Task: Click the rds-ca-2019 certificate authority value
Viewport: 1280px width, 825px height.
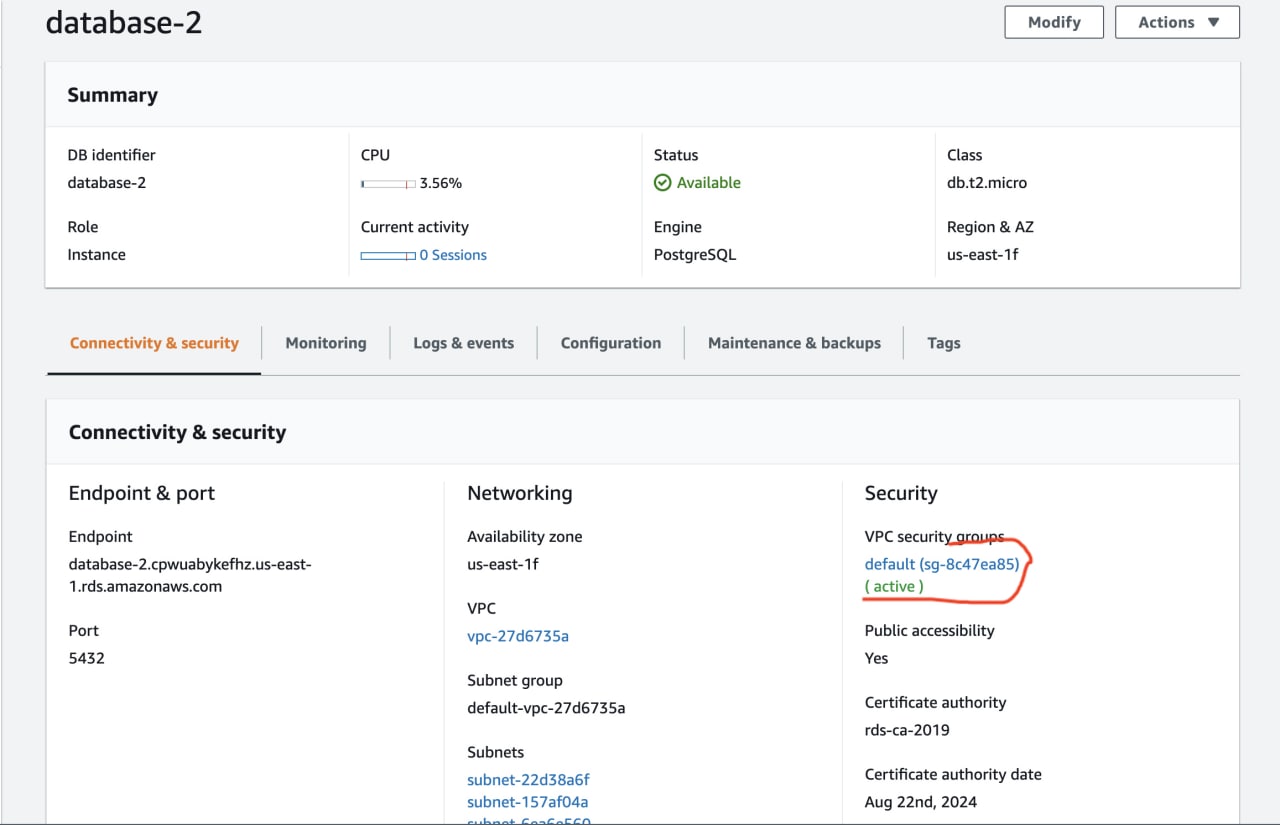Action: (x=907, y=730)
